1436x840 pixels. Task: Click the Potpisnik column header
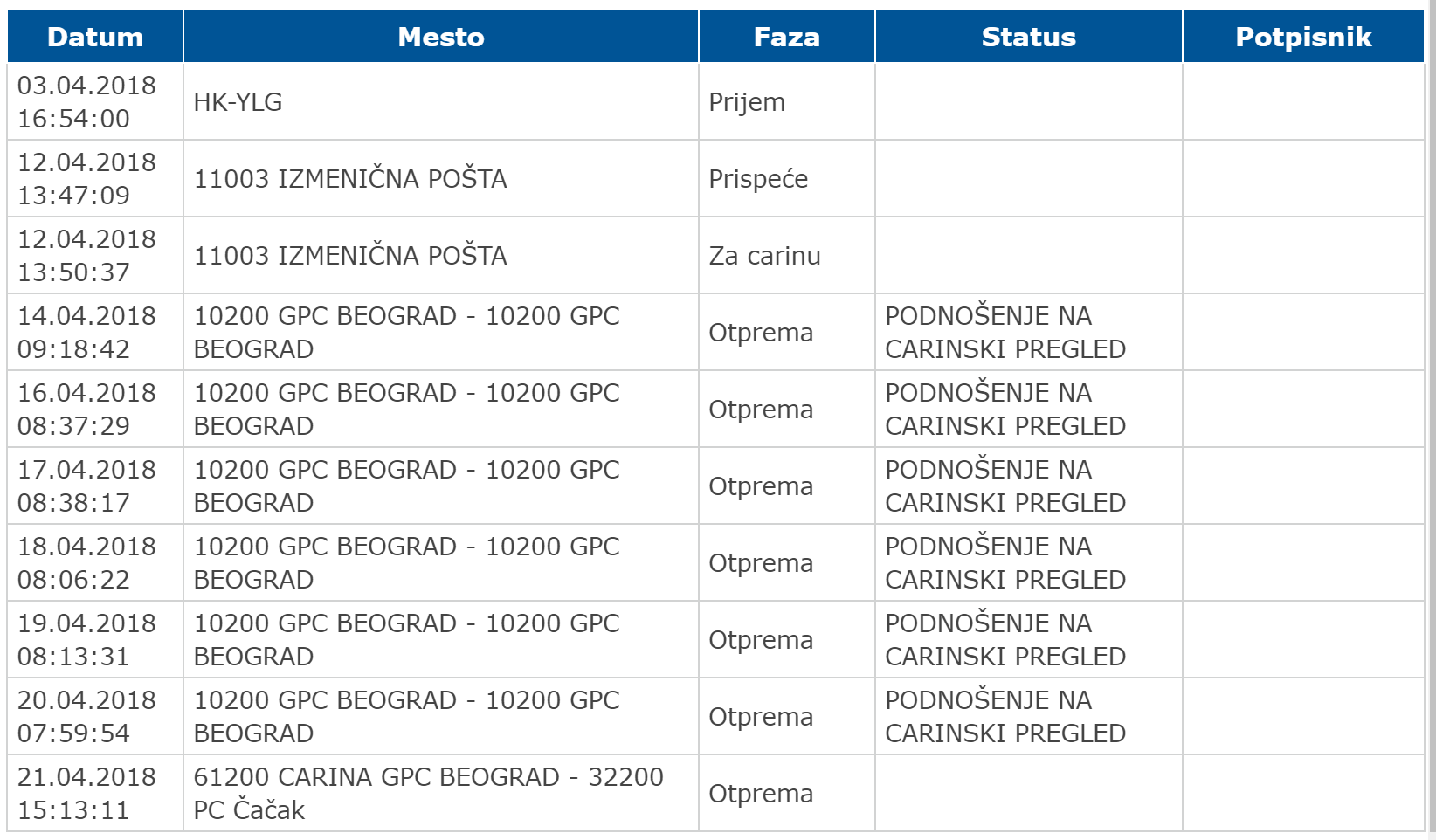coord(1302,37)
